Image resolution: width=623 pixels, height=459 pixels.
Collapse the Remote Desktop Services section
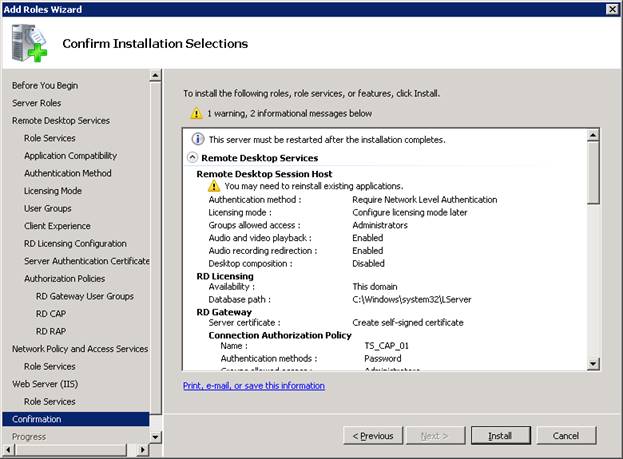pyautogui.click(x=193, y=158)
